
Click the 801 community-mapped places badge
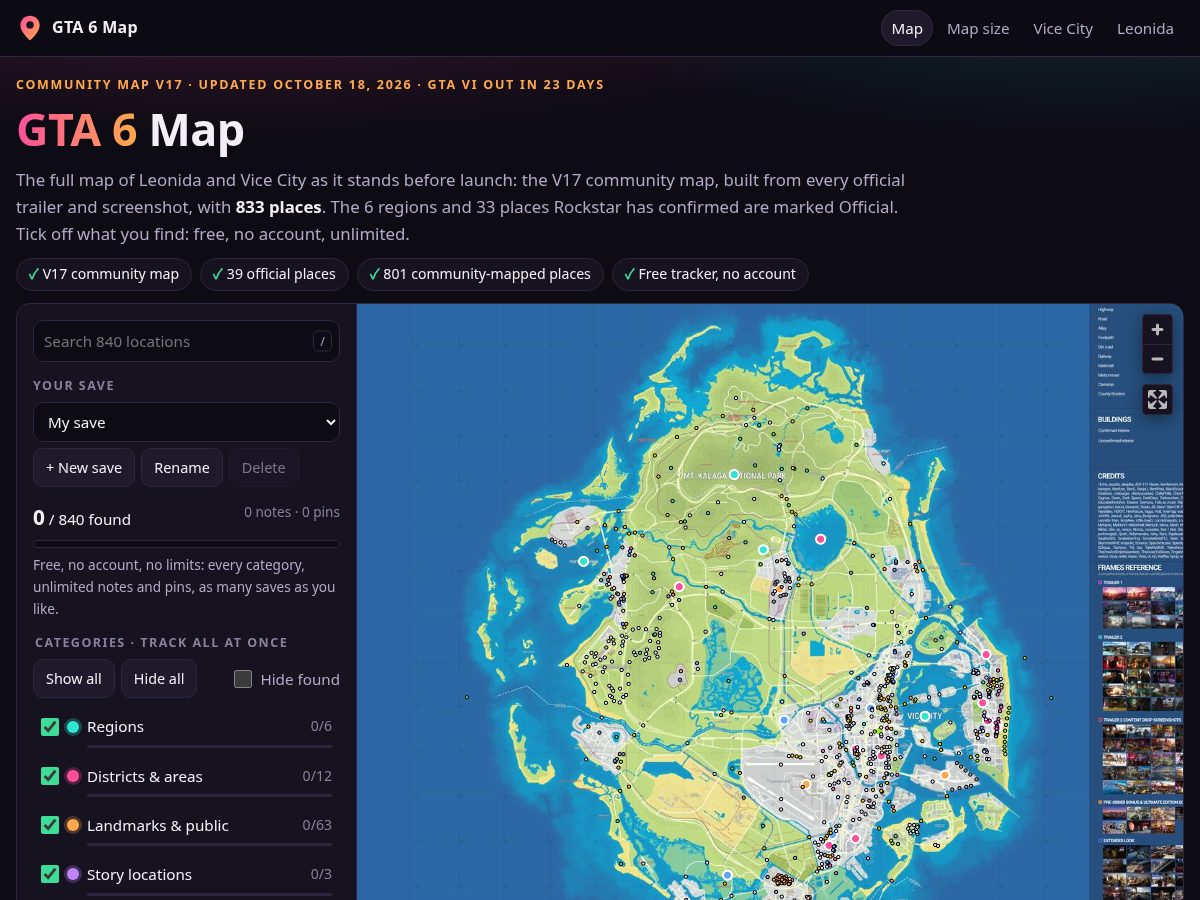click(x=480, y=274)
